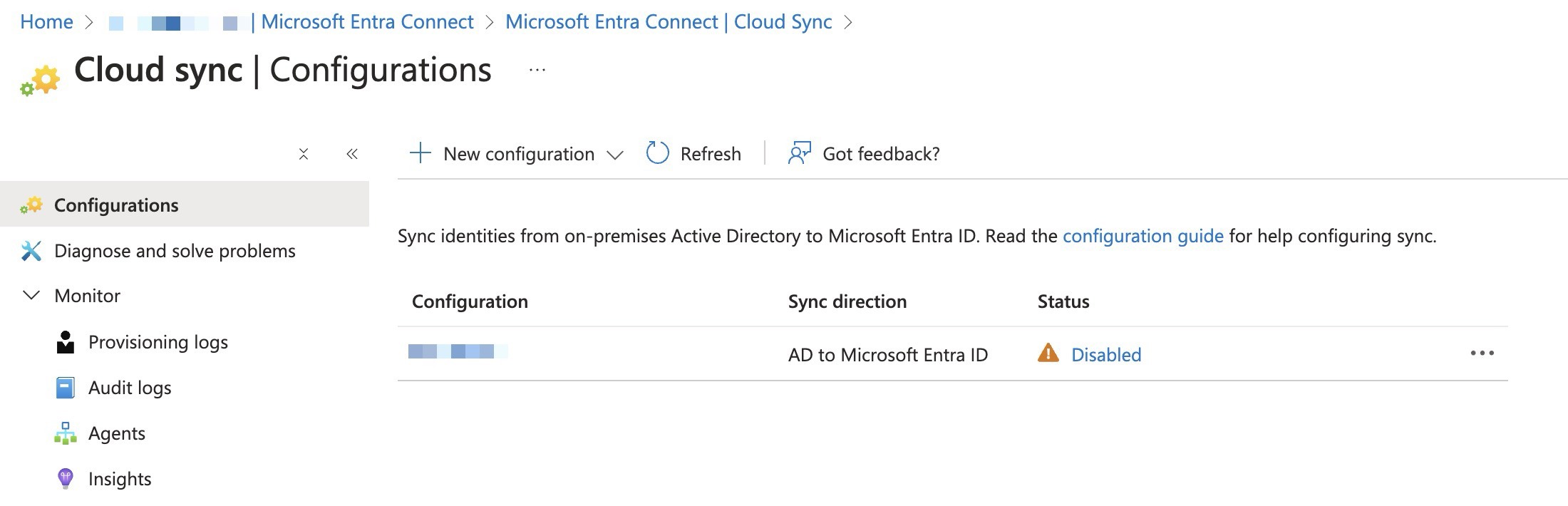Click the collapse sidebar double-chevron icon
The width and height of the screenshot is (1568, 506).
click(351, 154)
